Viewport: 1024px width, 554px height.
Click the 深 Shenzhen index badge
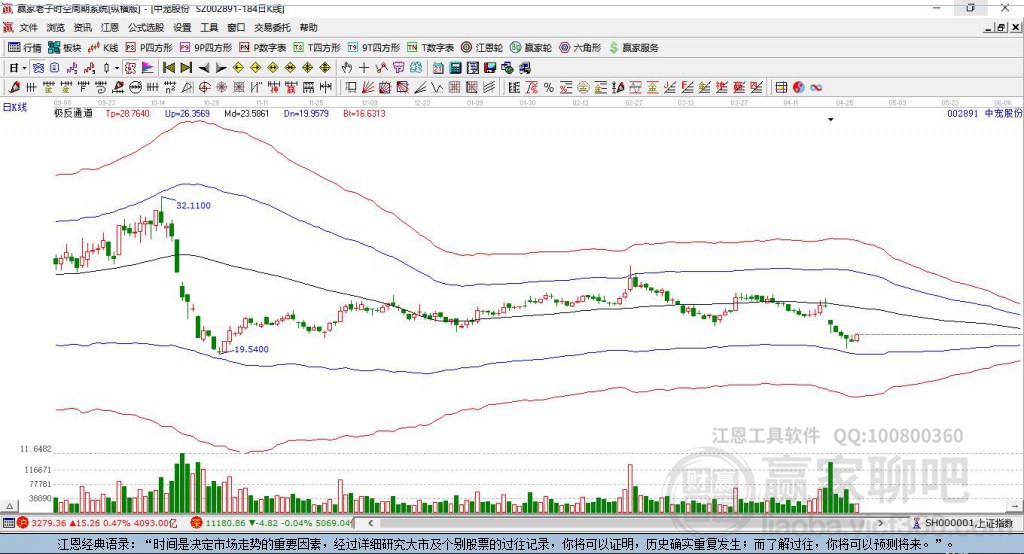pos(196,523)
